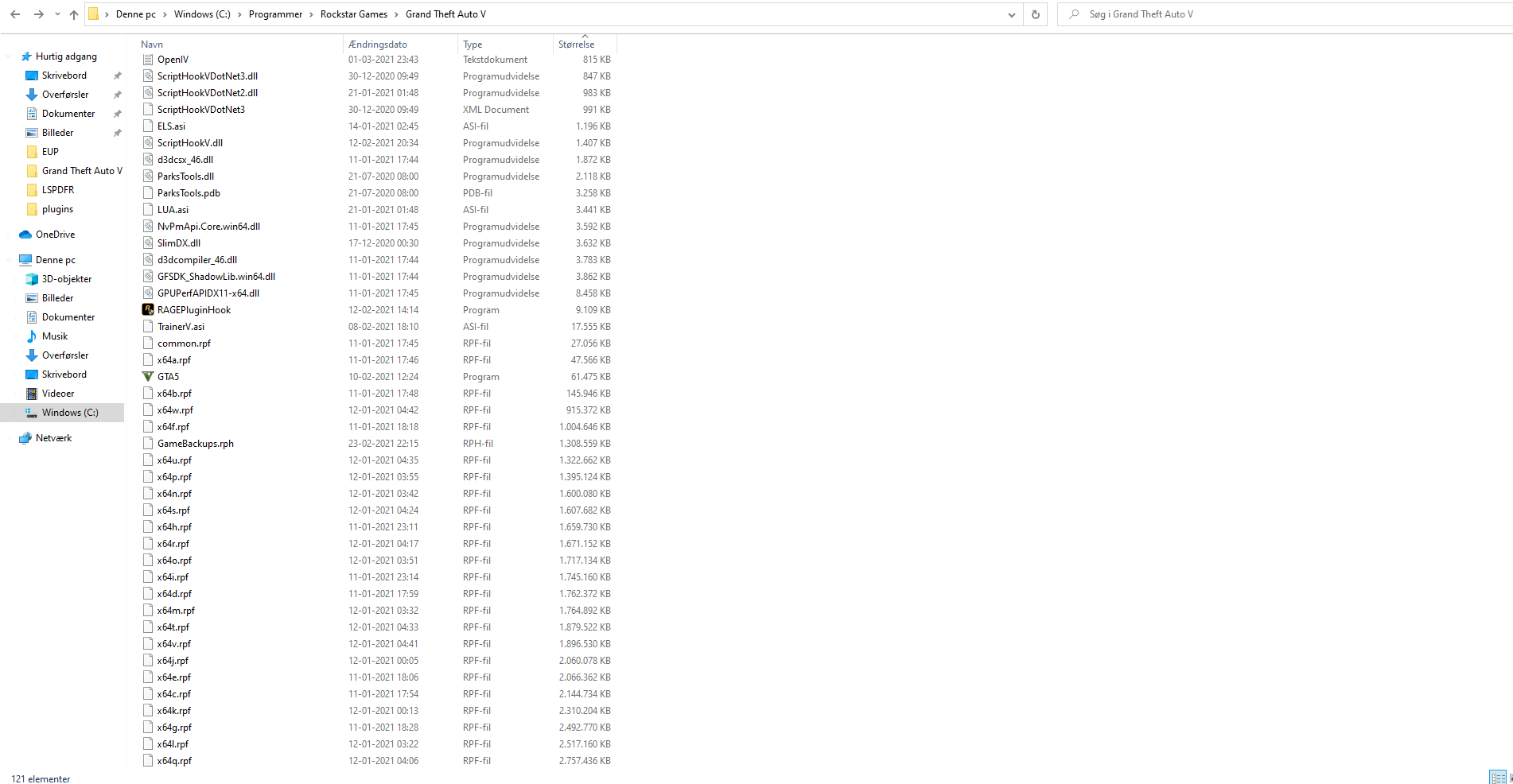Select the OpenIV text document icon
Image resolution: width=1513 pixels, height=784 pixels.
pos(148,60)
